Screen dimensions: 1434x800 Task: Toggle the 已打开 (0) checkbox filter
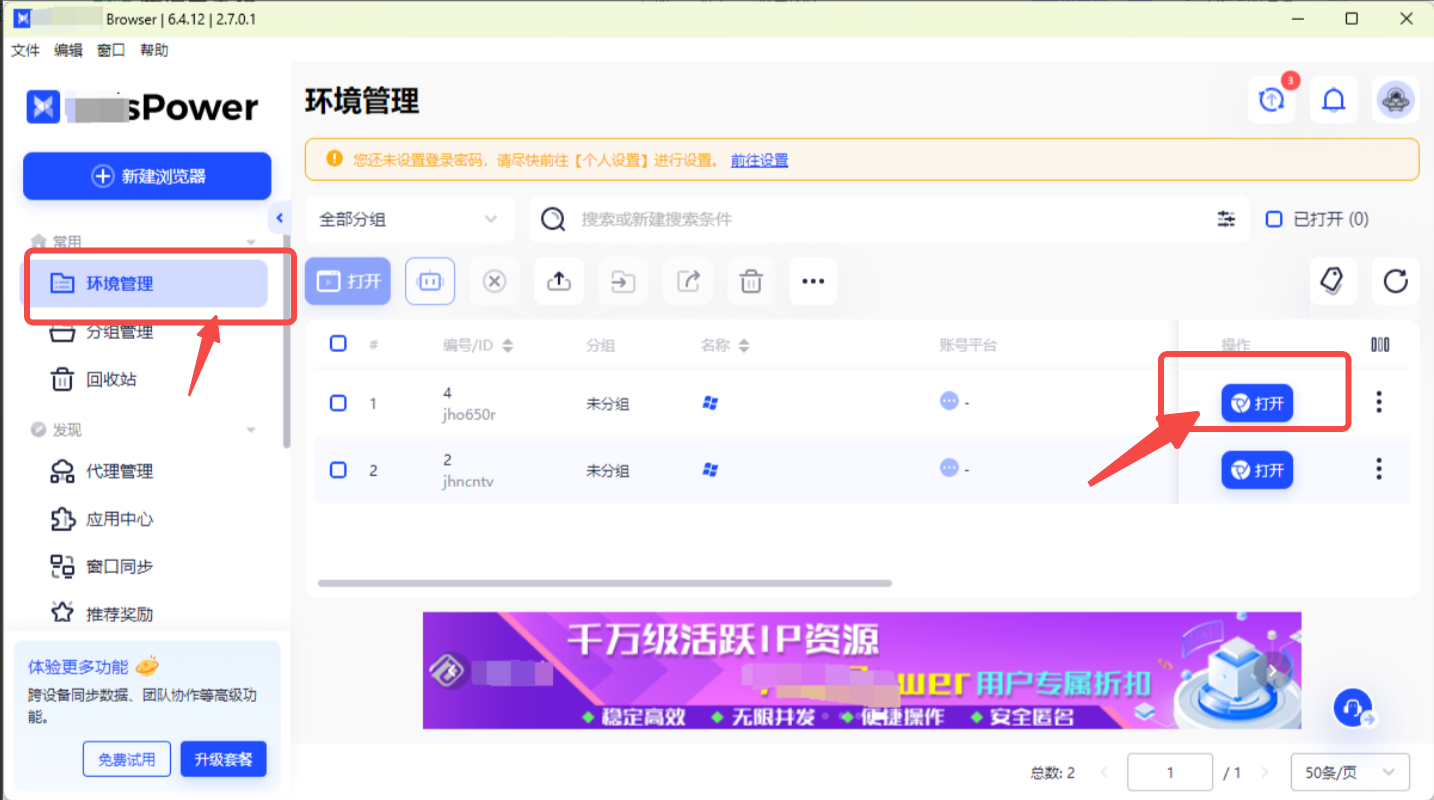point(1274,219)
